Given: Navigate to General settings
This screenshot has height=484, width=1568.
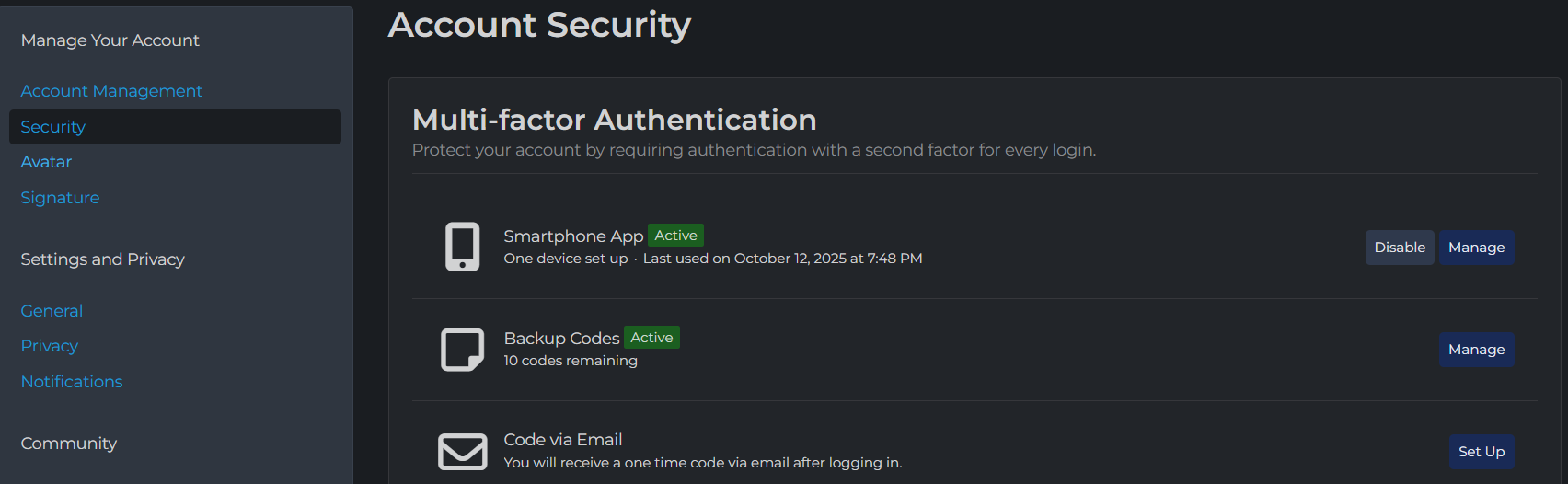Looking at the screenshot, I should click(x=52, y=311).
